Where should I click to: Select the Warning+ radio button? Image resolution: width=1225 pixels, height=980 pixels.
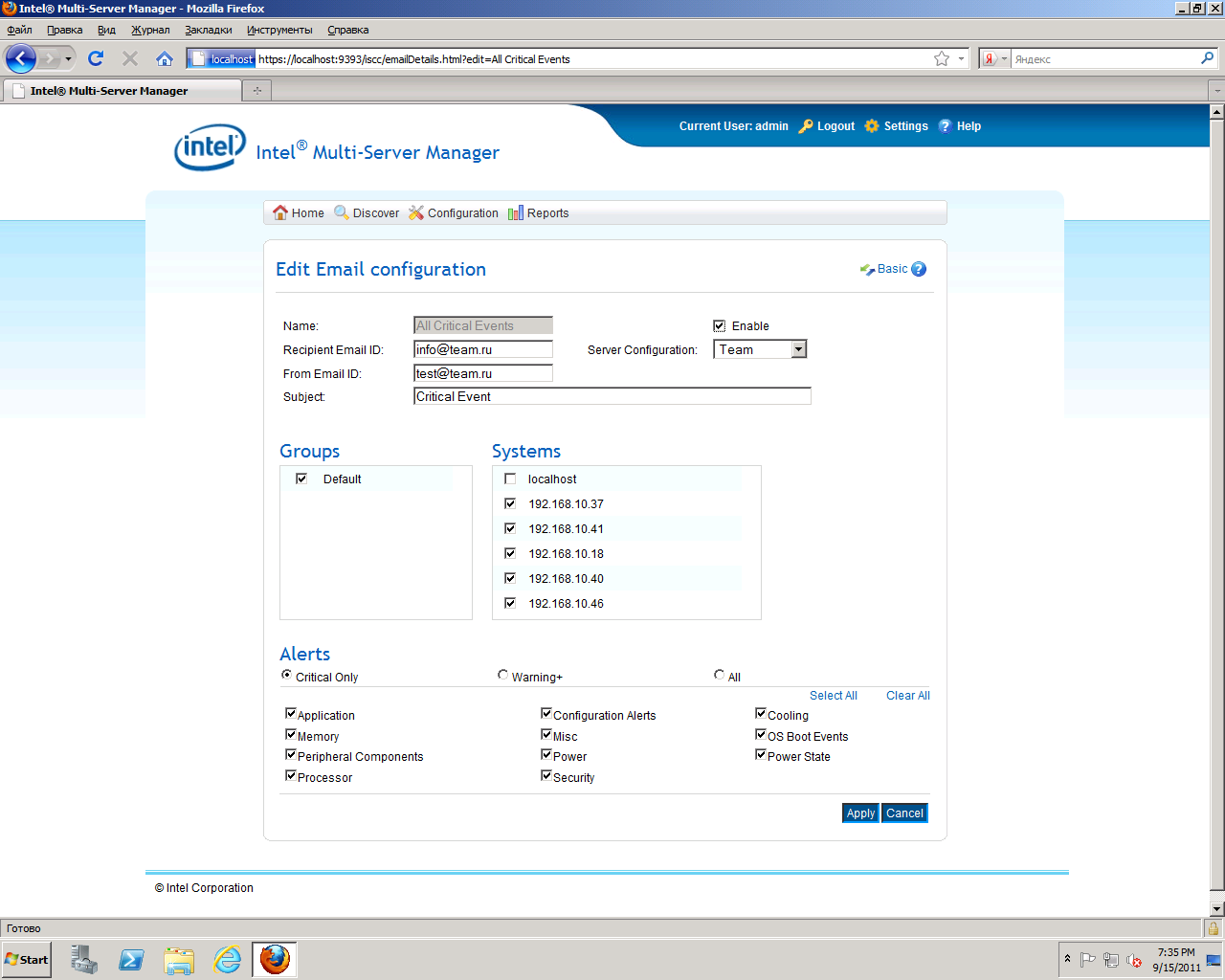[502, 675]
